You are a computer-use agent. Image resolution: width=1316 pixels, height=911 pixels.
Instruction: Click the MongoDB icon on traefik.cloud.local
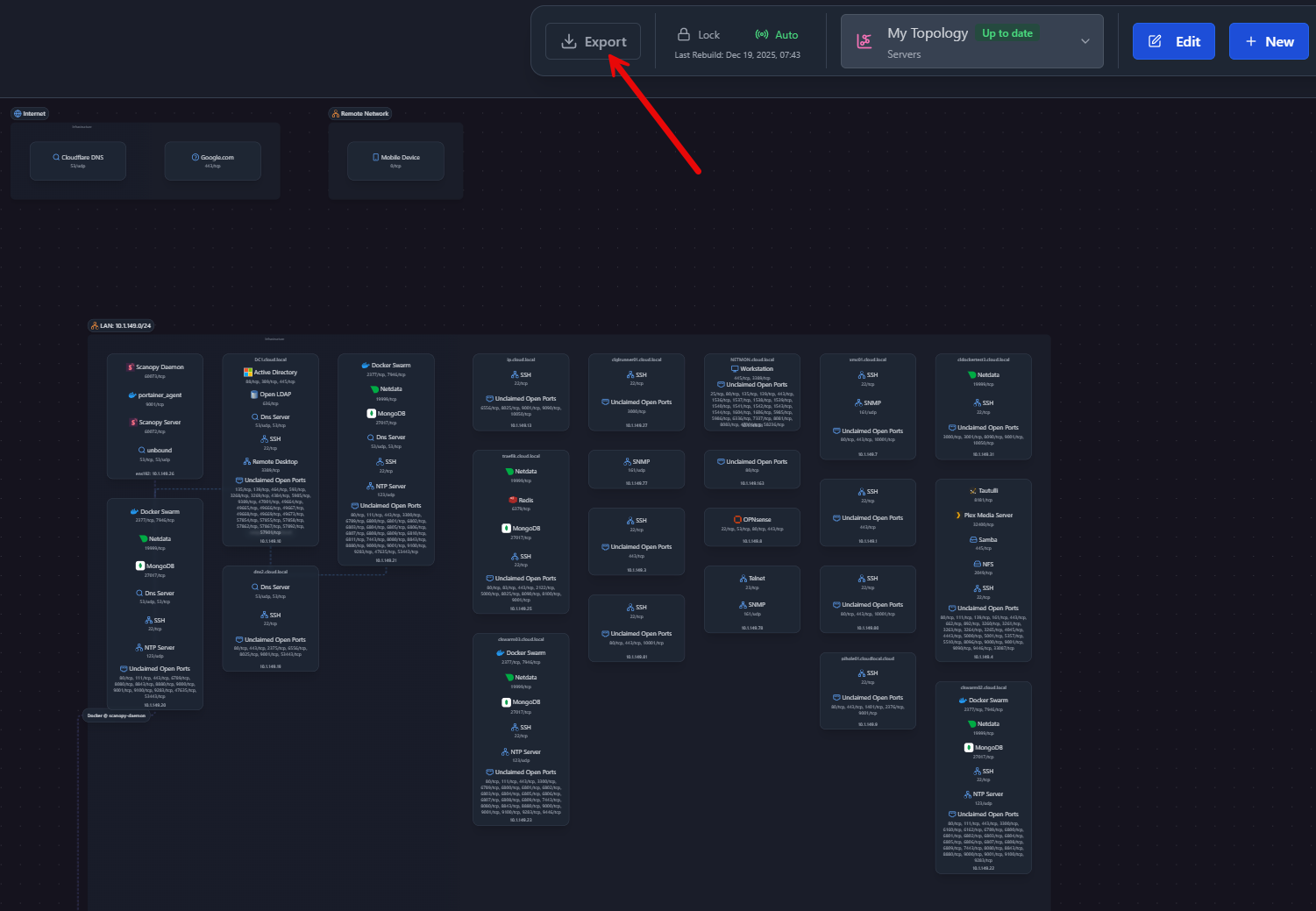point(506,529)
